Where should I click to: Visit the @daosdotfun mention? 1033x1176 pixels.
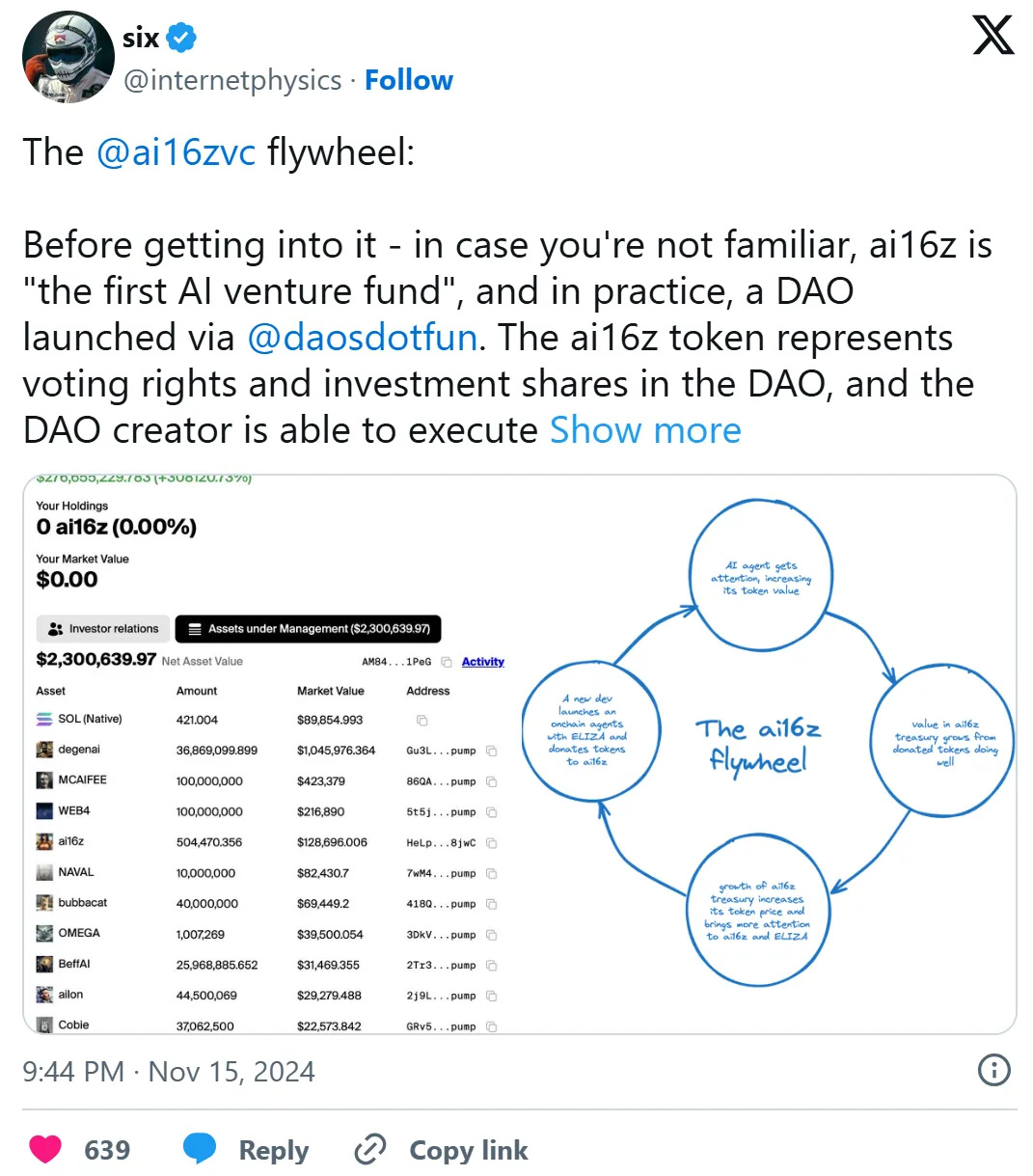point(362,338)
